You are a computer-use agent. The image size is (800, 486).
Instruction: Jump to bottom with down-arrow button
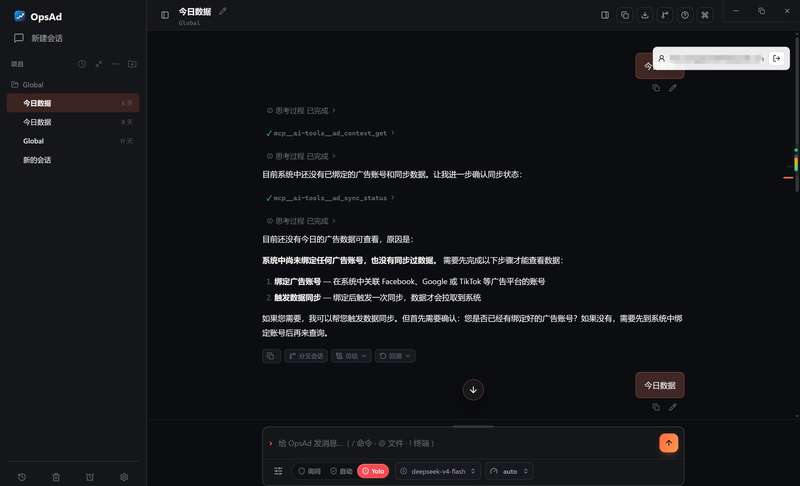[473, 390]
